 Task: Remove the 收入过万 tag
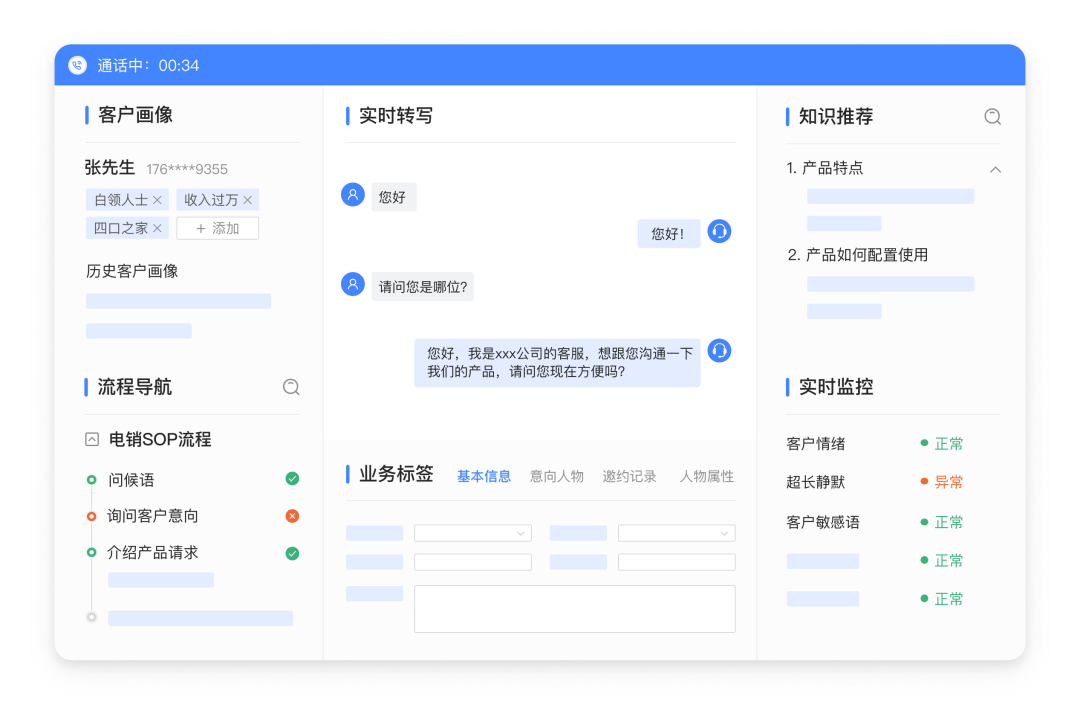[248, 200]
